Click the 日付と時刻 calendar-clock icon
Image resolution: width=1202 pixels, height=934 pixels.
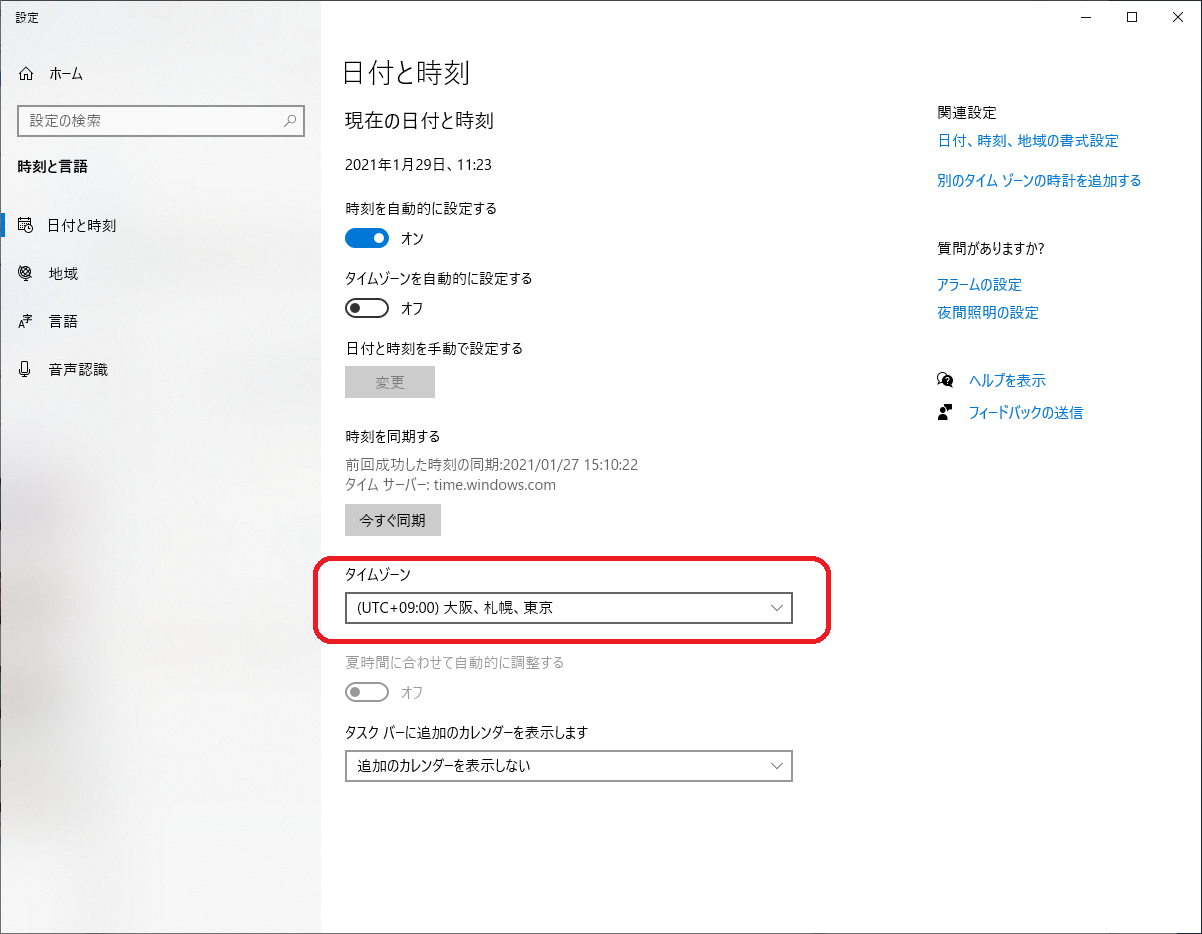(x=26, y=225)
